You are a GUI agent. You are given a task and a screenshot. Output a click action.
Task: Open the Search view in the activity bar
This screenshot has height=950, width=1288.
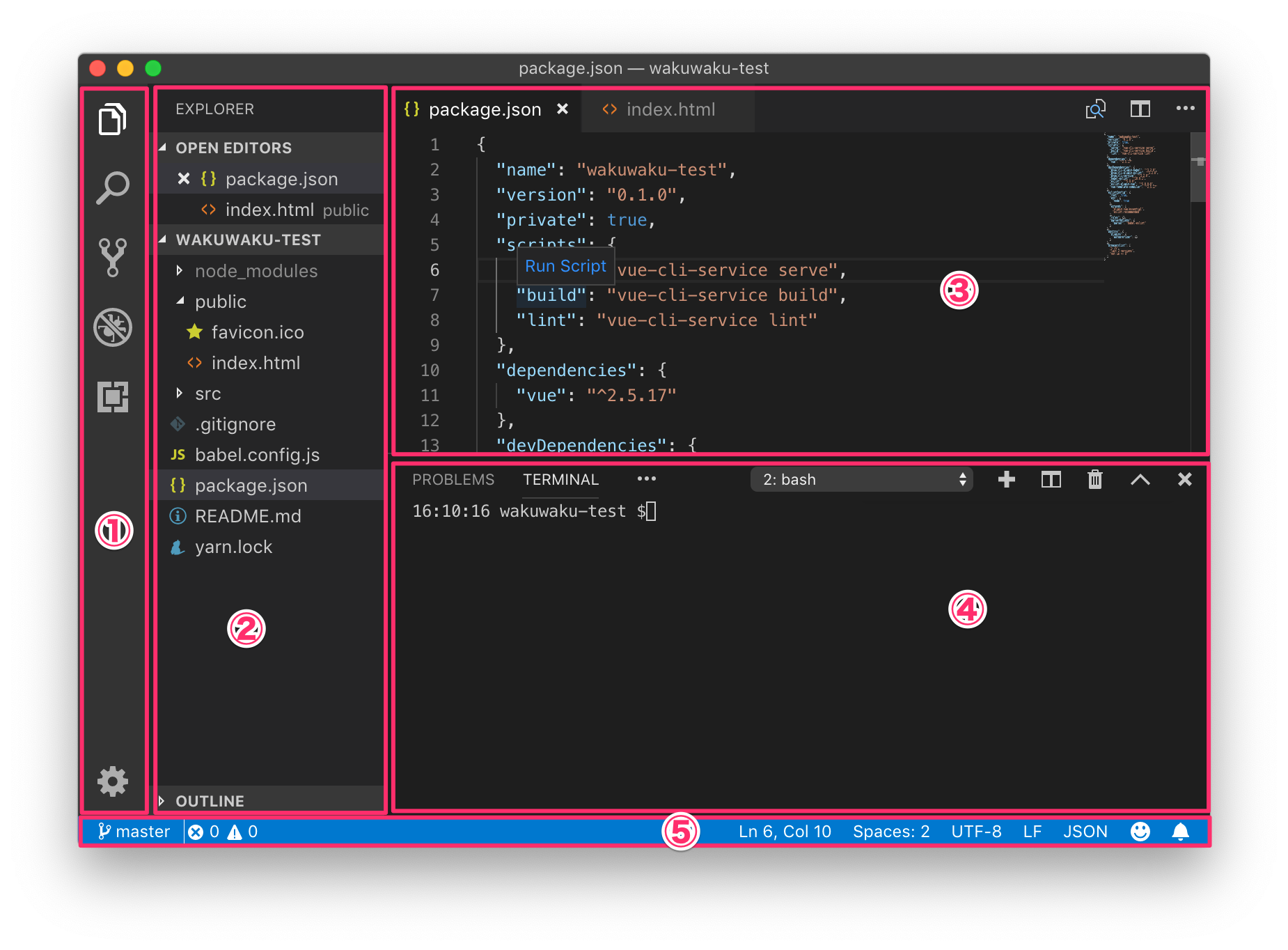[x=113, y=187]
